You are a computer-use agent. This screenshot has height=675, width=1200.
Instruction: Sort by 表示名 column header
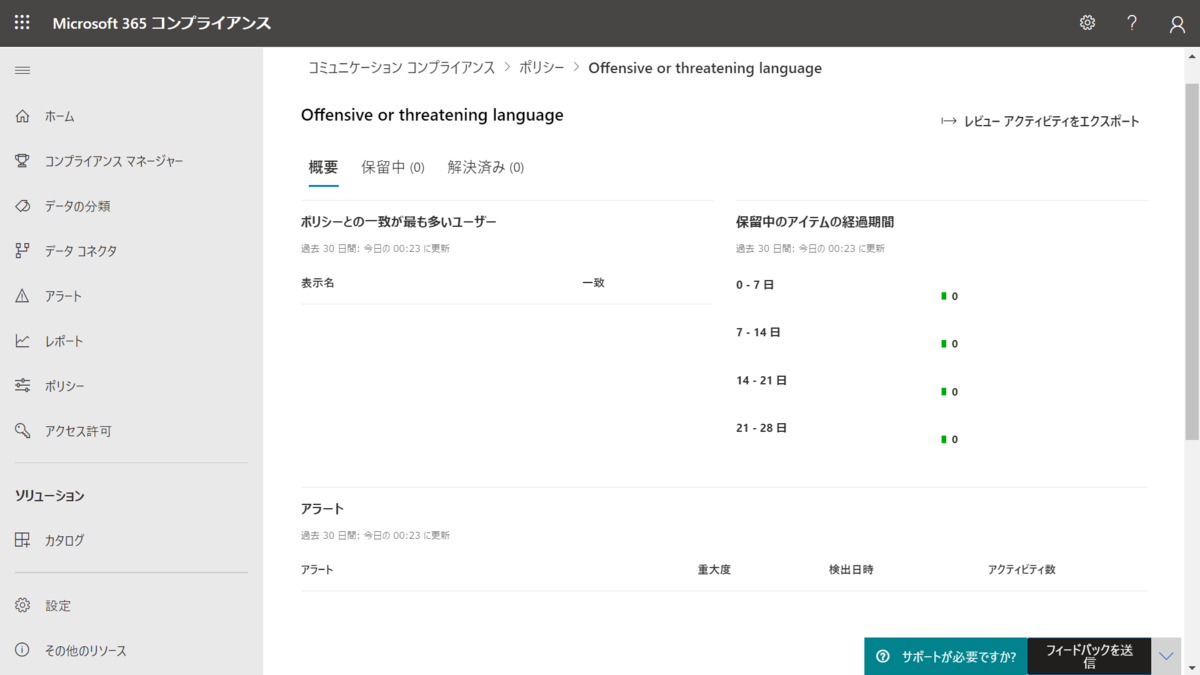click(318, 283)
